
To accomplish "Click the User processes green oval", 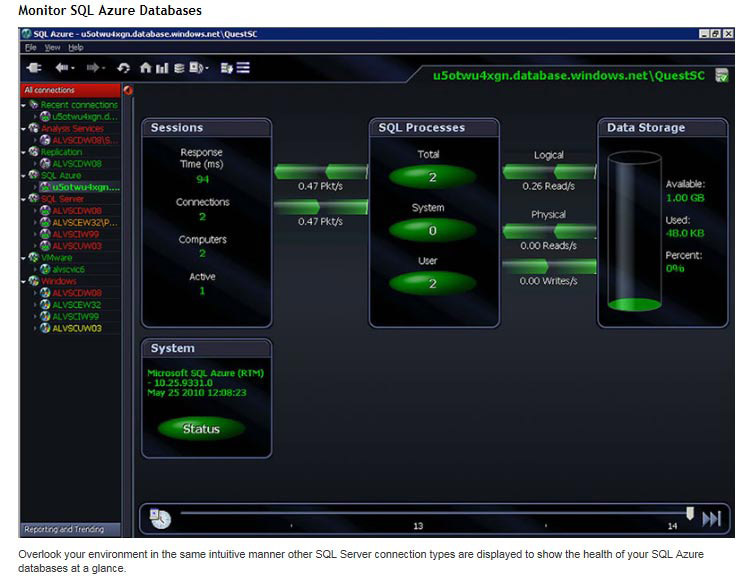I will (432, 284).
